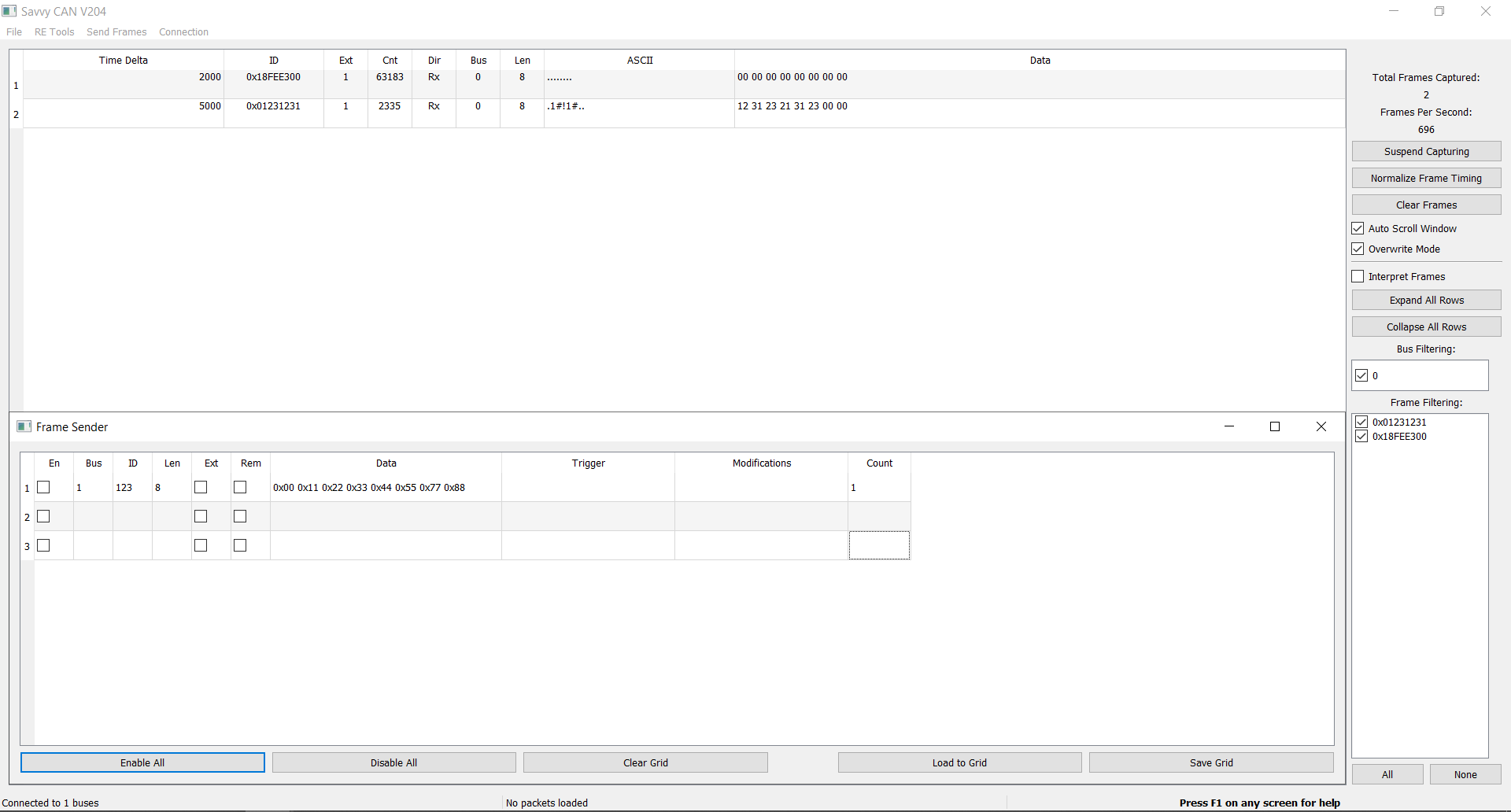
Task: Click the Savvy CAN app icon in title bar
Action: tap(9, 11)
